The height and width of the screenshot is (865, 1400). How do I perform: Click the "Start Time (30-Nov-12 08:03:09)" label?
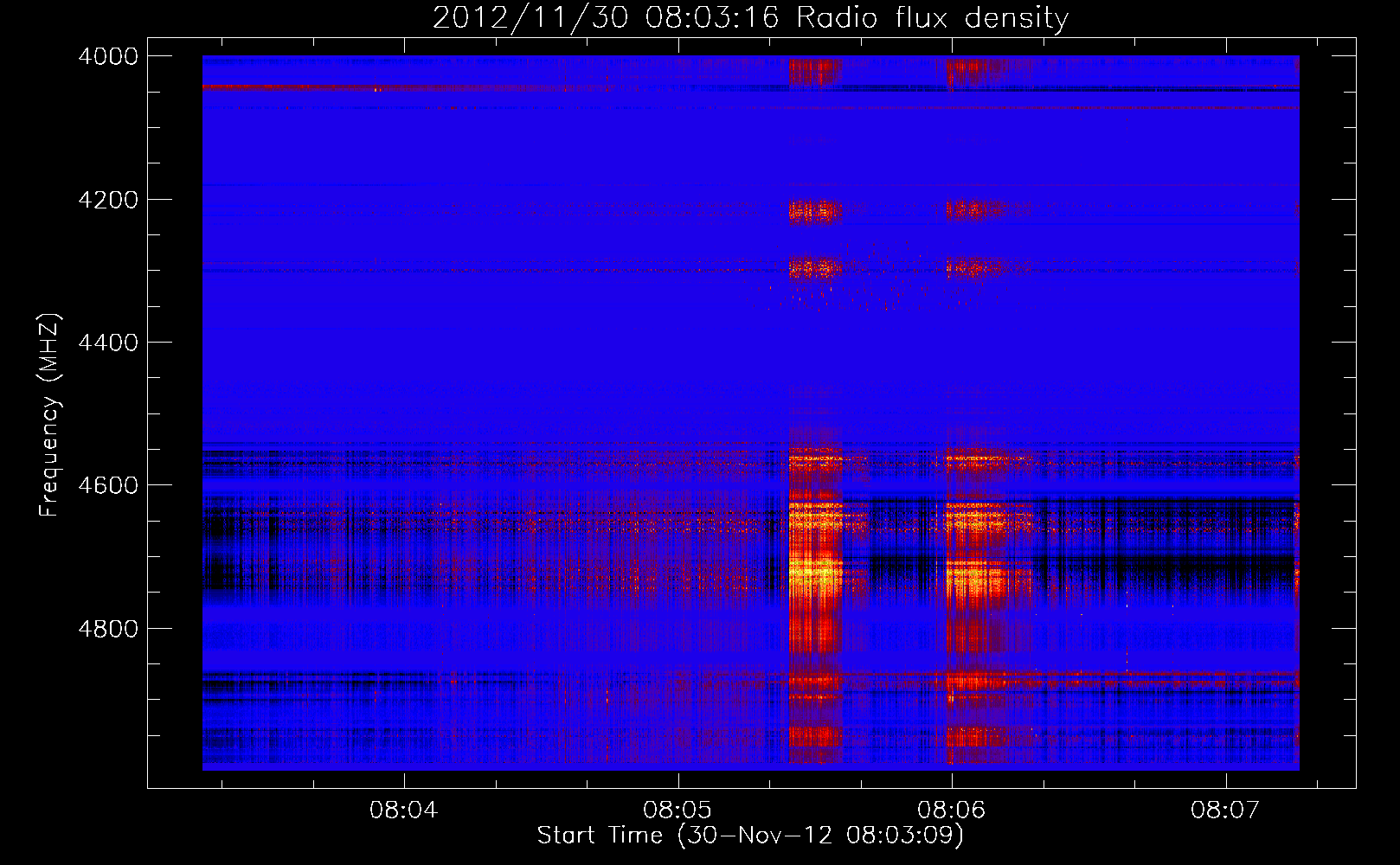[750, 836]
